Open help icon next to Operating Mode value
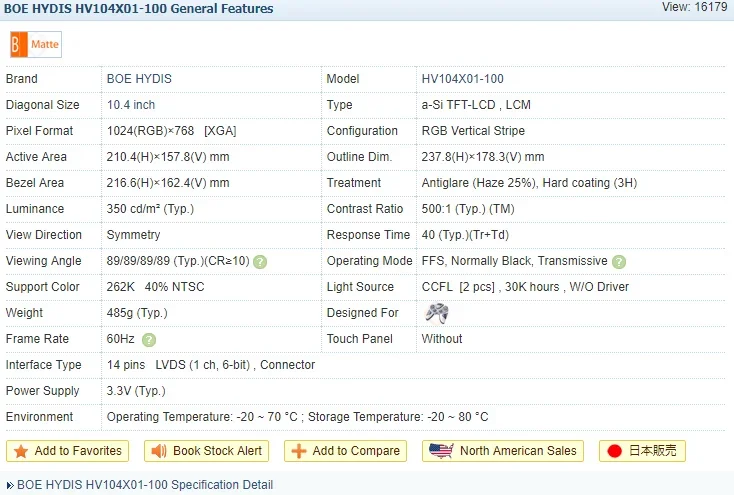 [x=619, y=262]
